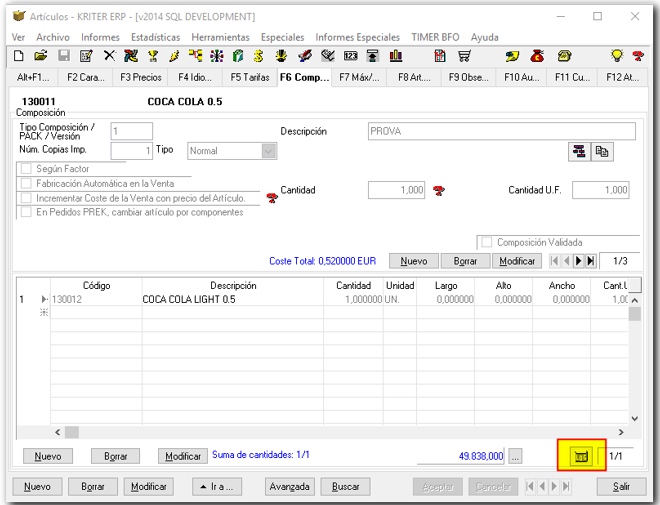Open the Estadísticas menu
Image resolution: width=660 pixels, height=505 pixels.
pos(155,37)
